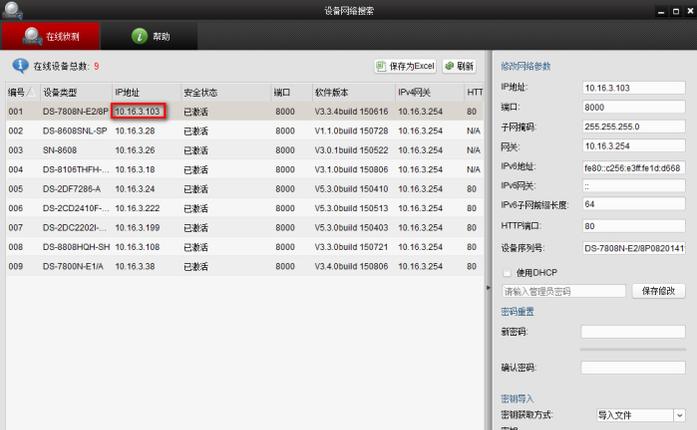
Task: Click the SADP app logo in title bar
Action: (12, 10)
